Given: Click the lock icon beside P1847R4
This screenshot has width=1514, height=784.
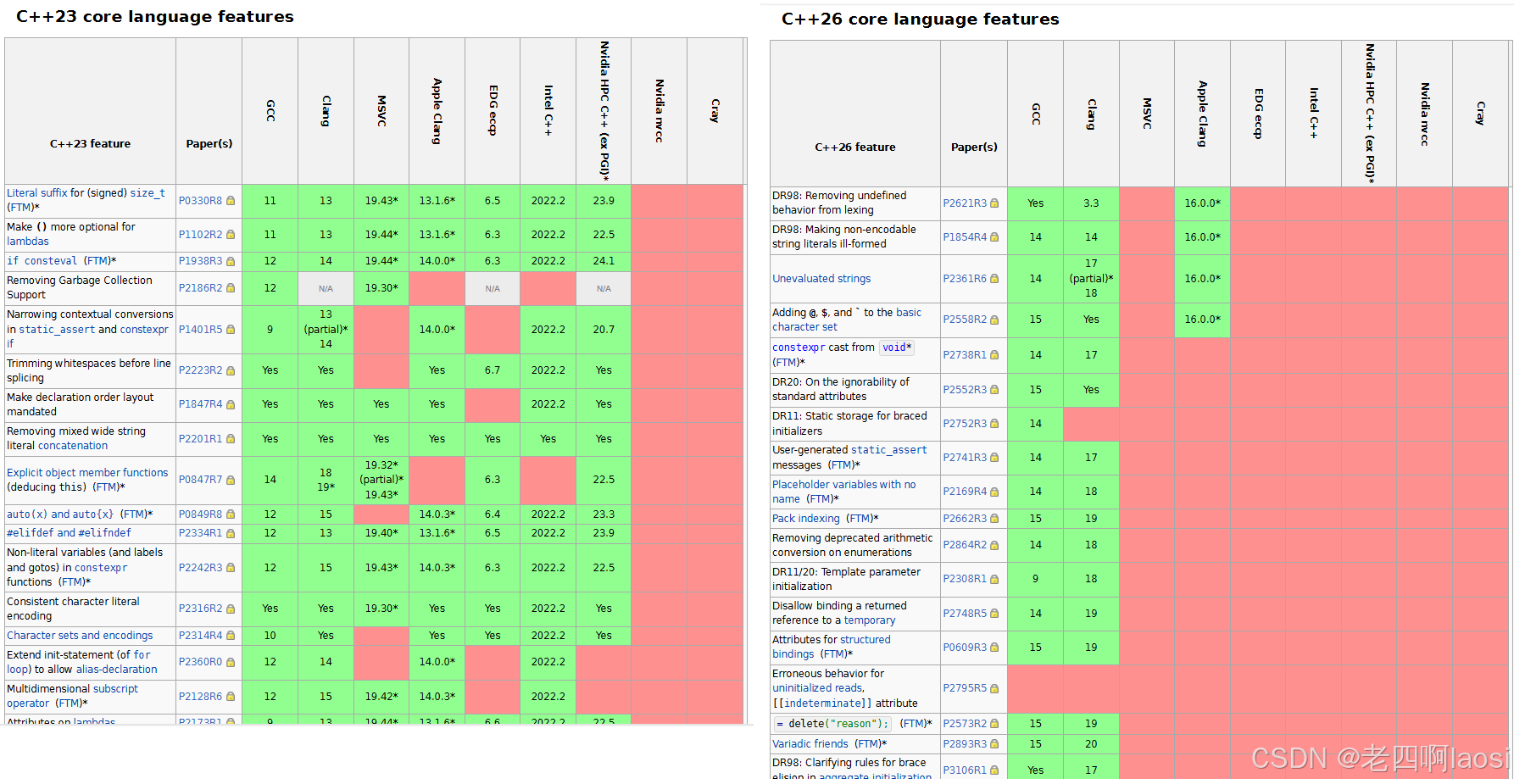Looking at the screenshot, I should [x=231, y=405].
